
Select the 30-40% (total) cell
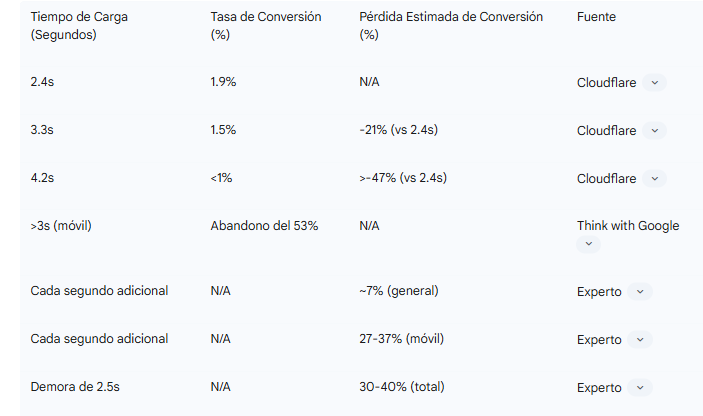[401, 387]
